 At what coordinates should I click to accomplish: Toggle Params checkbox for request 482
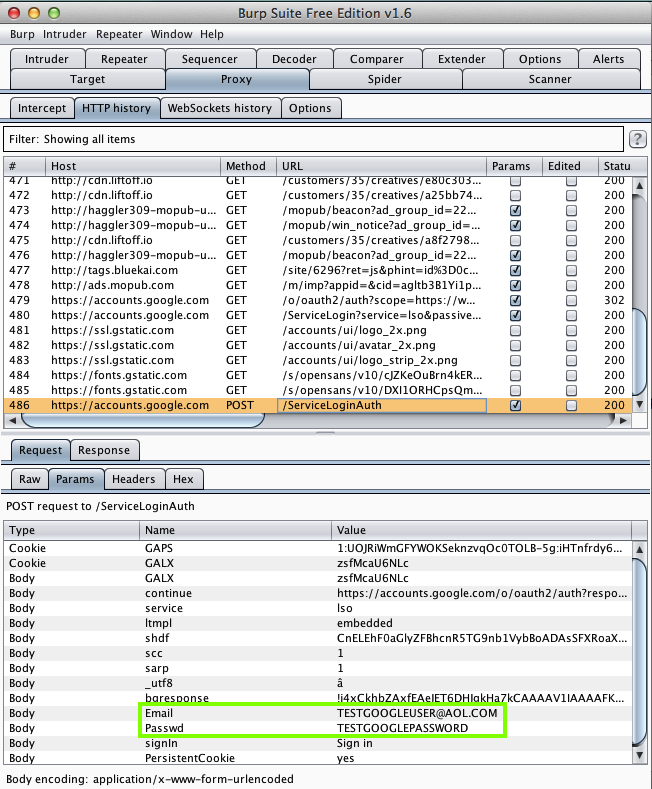(515, 345)
